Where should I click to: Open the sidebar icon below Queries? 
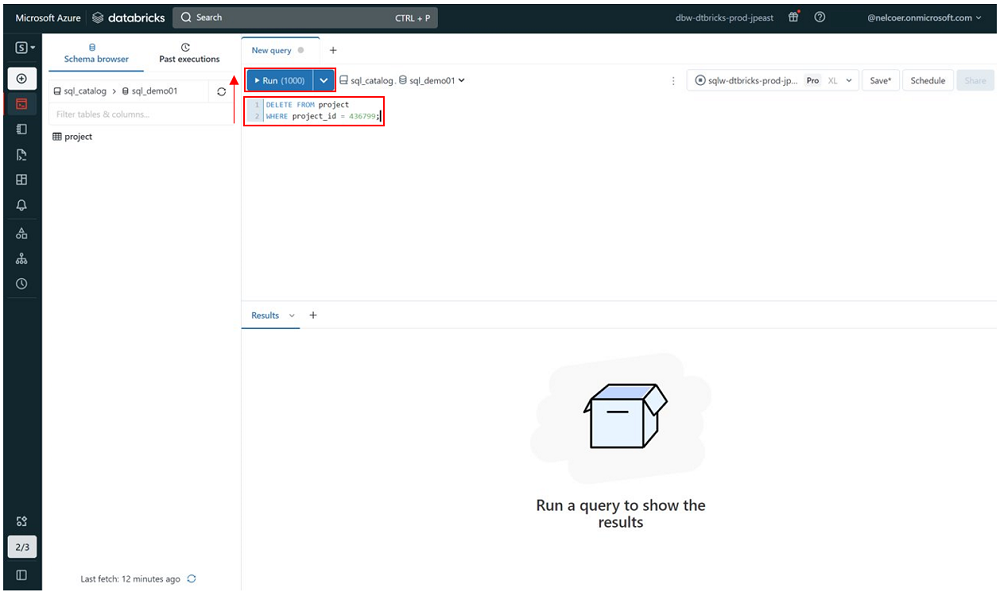click(22, 154)
